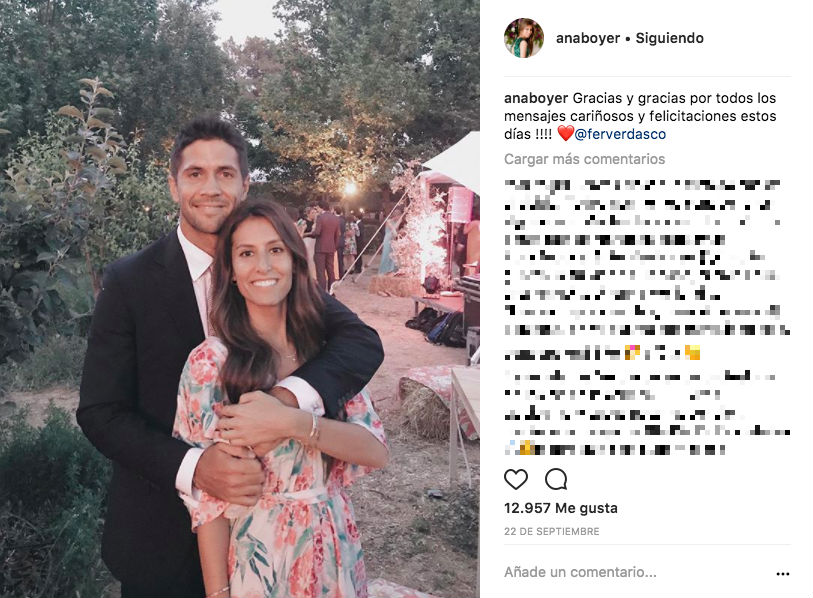813x598 pixels.
Task: Click the glowing light among background trees
Action: 351,188
